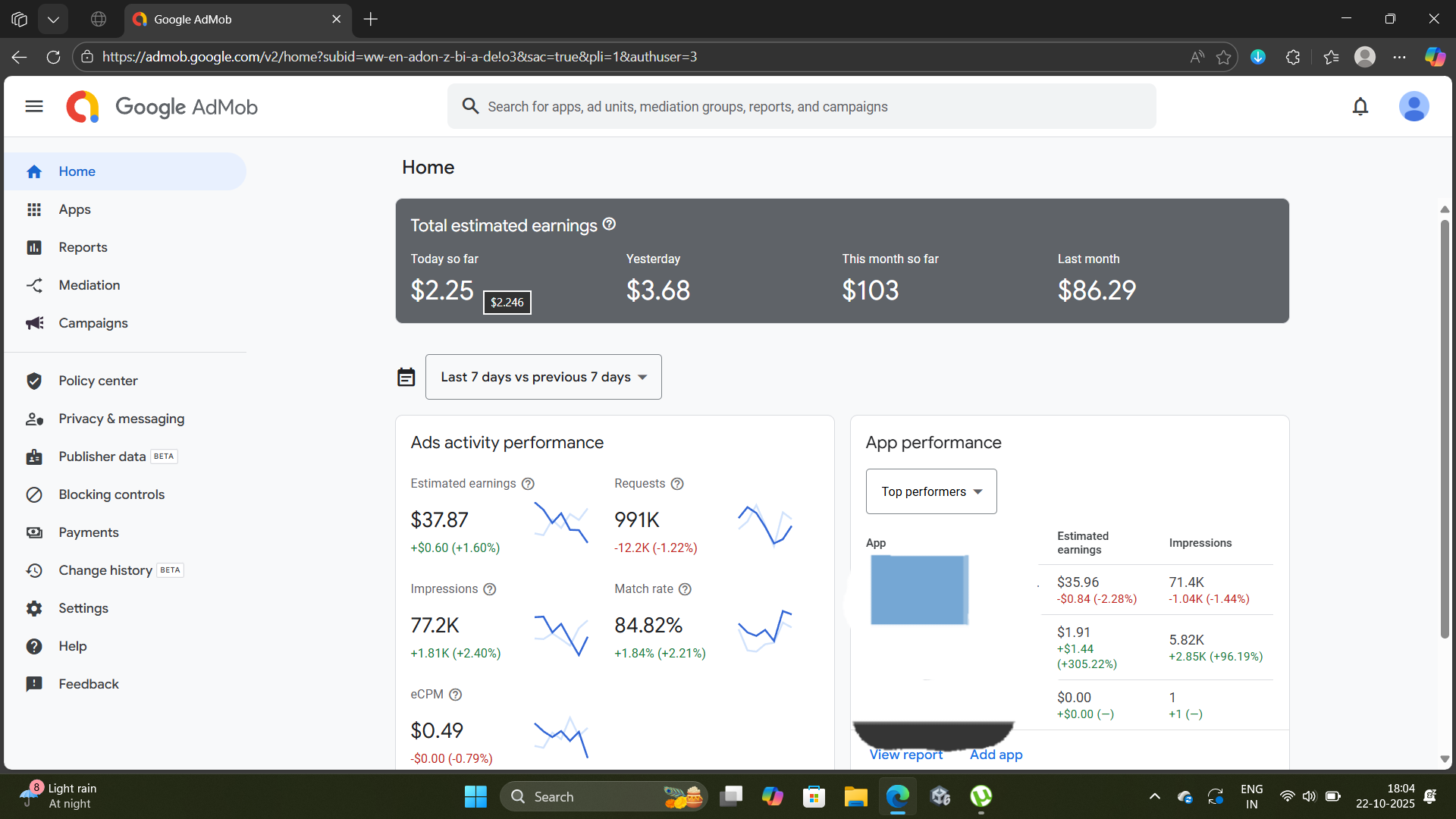The width and height of the screenshot is (1456, 819).
Task: Open the browser tab list chevron
Action: click(x=53, y=20)
